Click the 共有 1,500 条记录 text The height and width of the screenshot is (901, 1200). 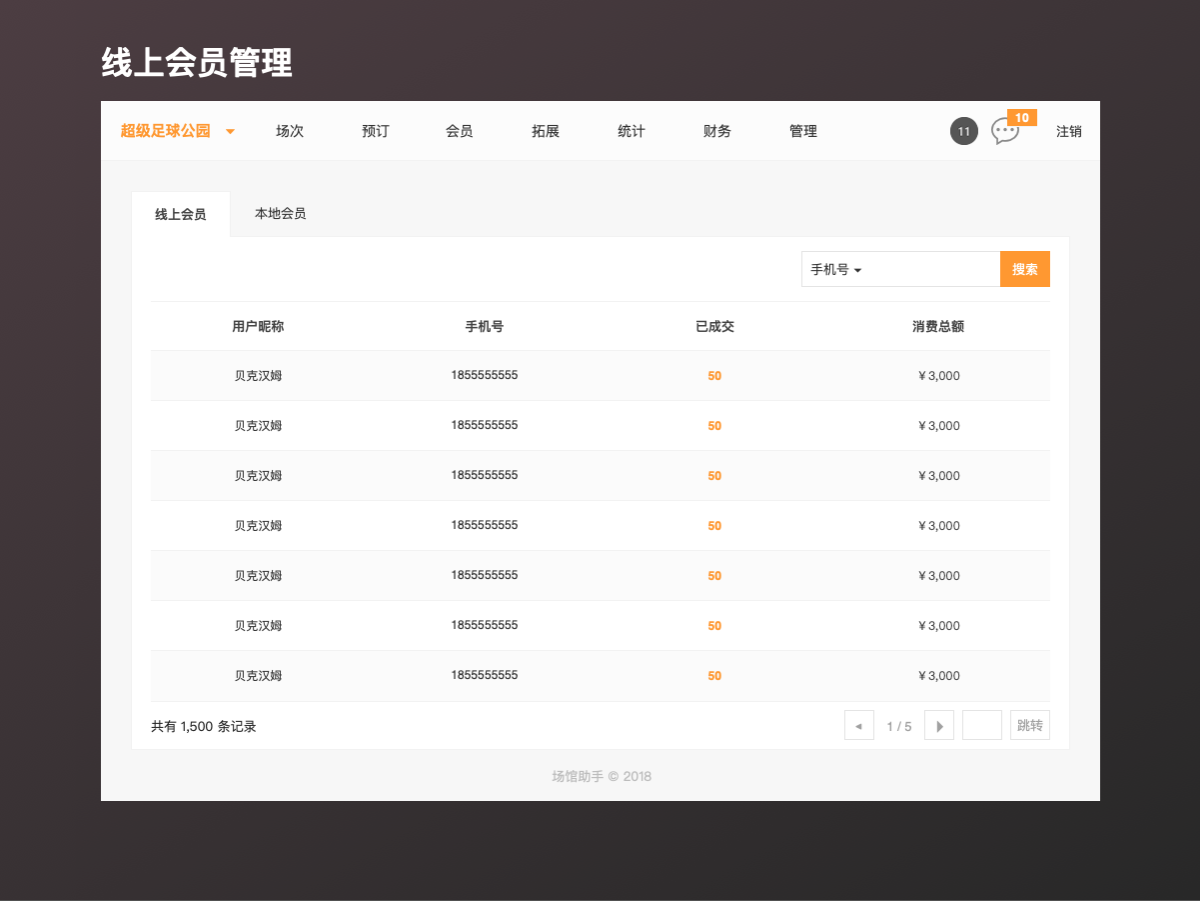point(204,726)
